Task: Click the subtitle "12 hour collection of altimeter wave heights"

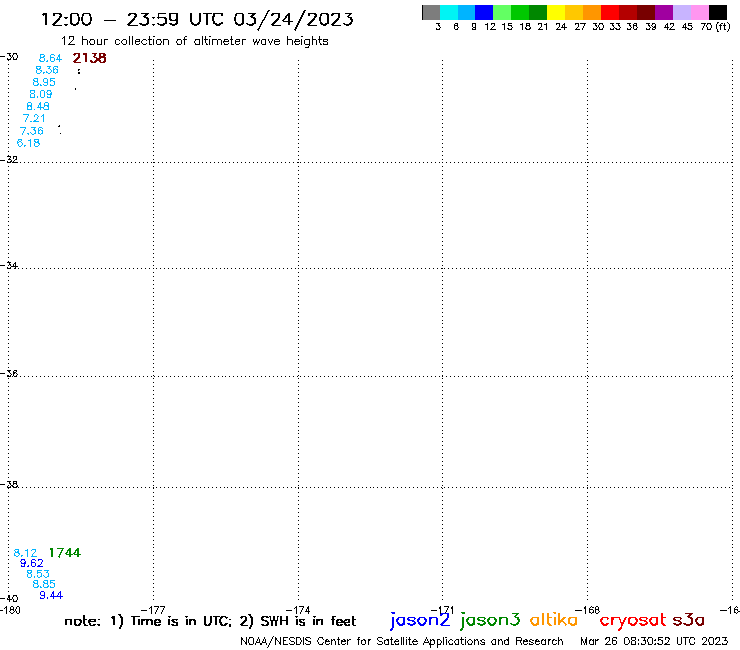Action: tap(194, 41)
